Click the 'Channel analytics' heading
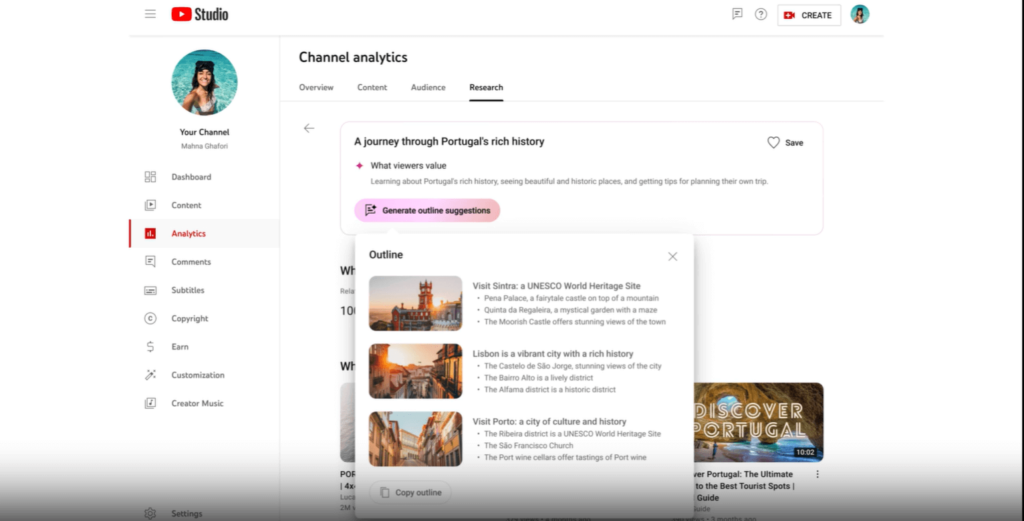 (x=353, y=57)
